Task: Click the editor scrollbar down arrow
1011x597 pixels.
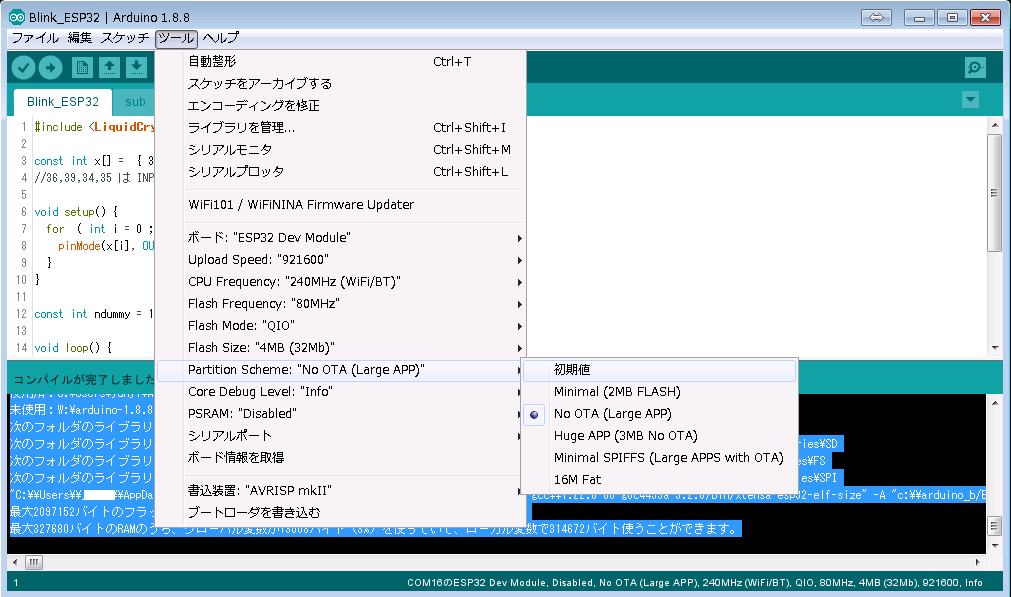Action: 995,347
